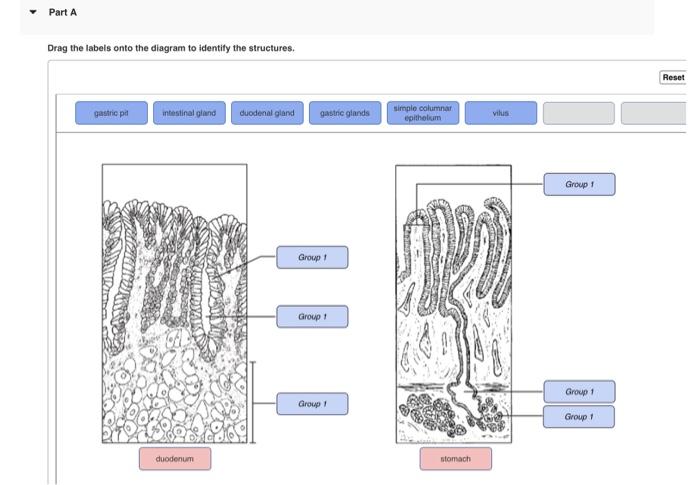Click top Group 1 target beside stomach
Viewport: 700px width, 485px height.
(579, 184)
